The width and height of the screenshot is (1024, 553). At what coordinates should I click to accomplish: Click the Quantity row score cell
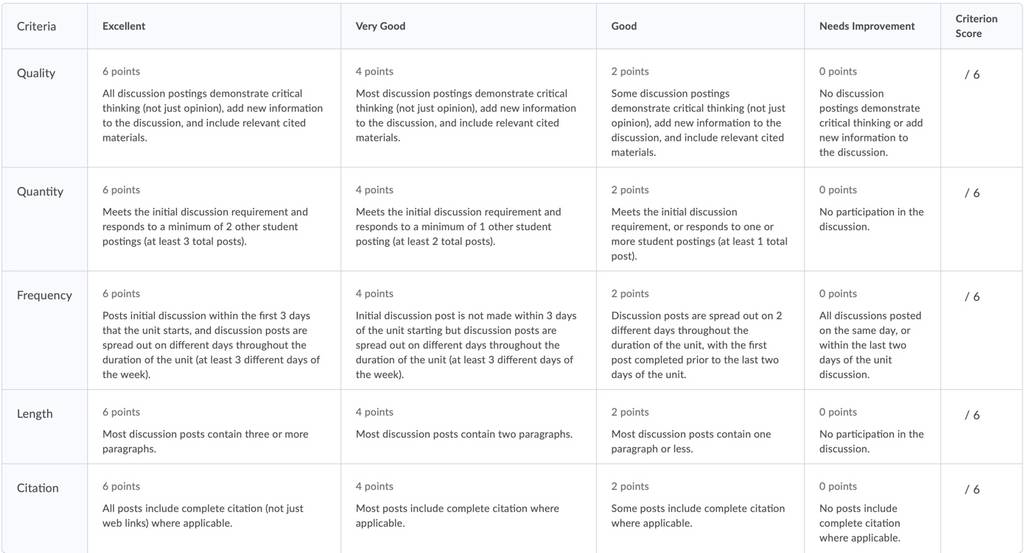[x=981, y=219]
